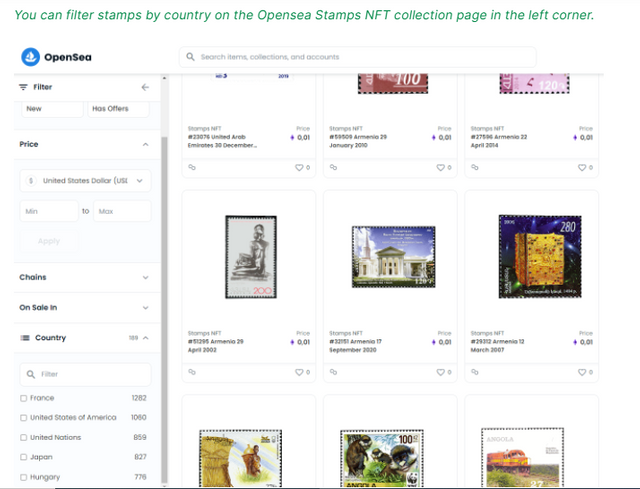The width and height of the screenshot is (640, 489).
Task: Click the country filter search icon
Action: pyautogui.click(x=31, y=374)
